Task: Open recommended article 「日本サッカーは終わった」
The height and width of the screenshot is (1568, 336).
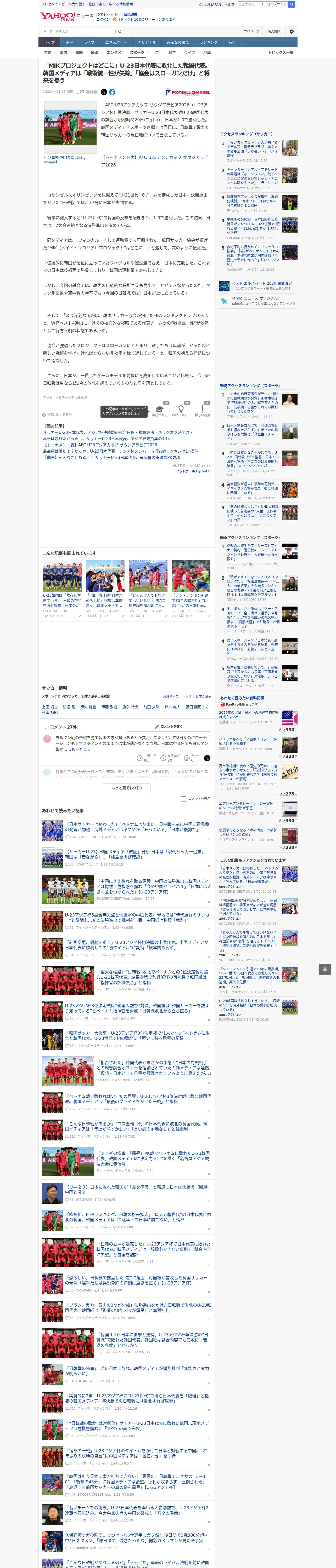Action: [x=137, y=826]
